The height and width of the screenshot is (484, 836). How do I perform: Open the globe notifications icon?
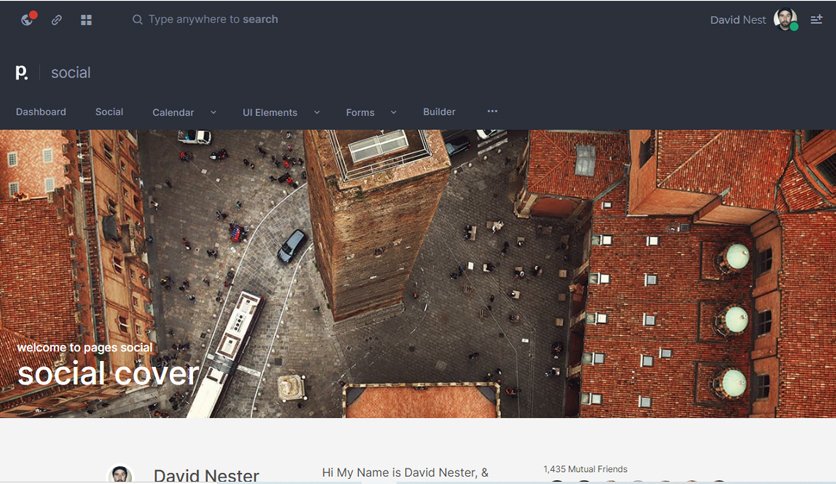click(28, 19)
